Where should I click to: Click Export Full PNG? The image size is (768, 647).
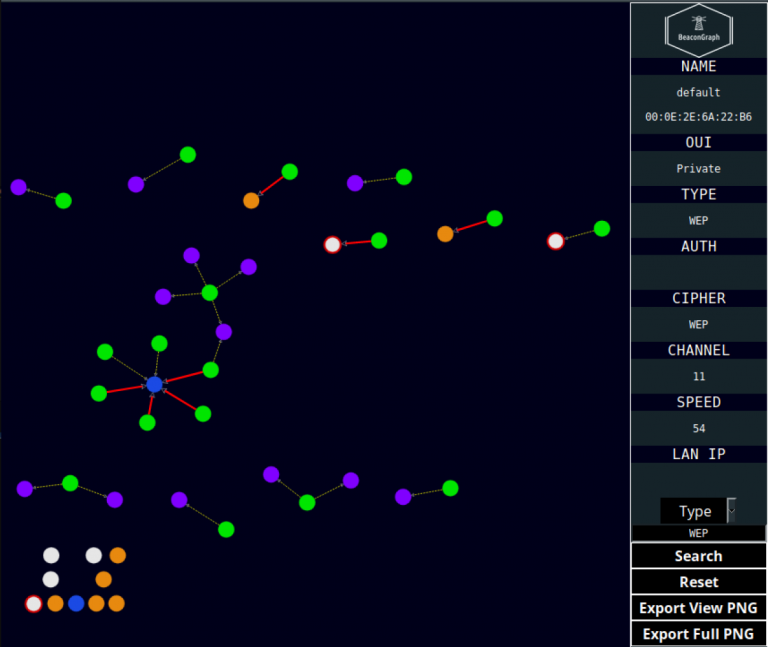(x=698, y=634)
